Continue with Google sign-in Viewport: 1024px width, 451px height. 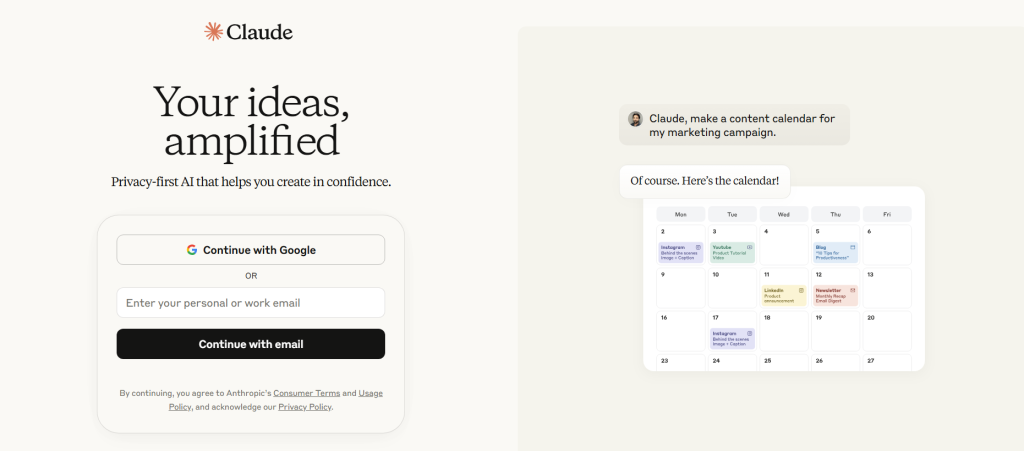(251, 250)
